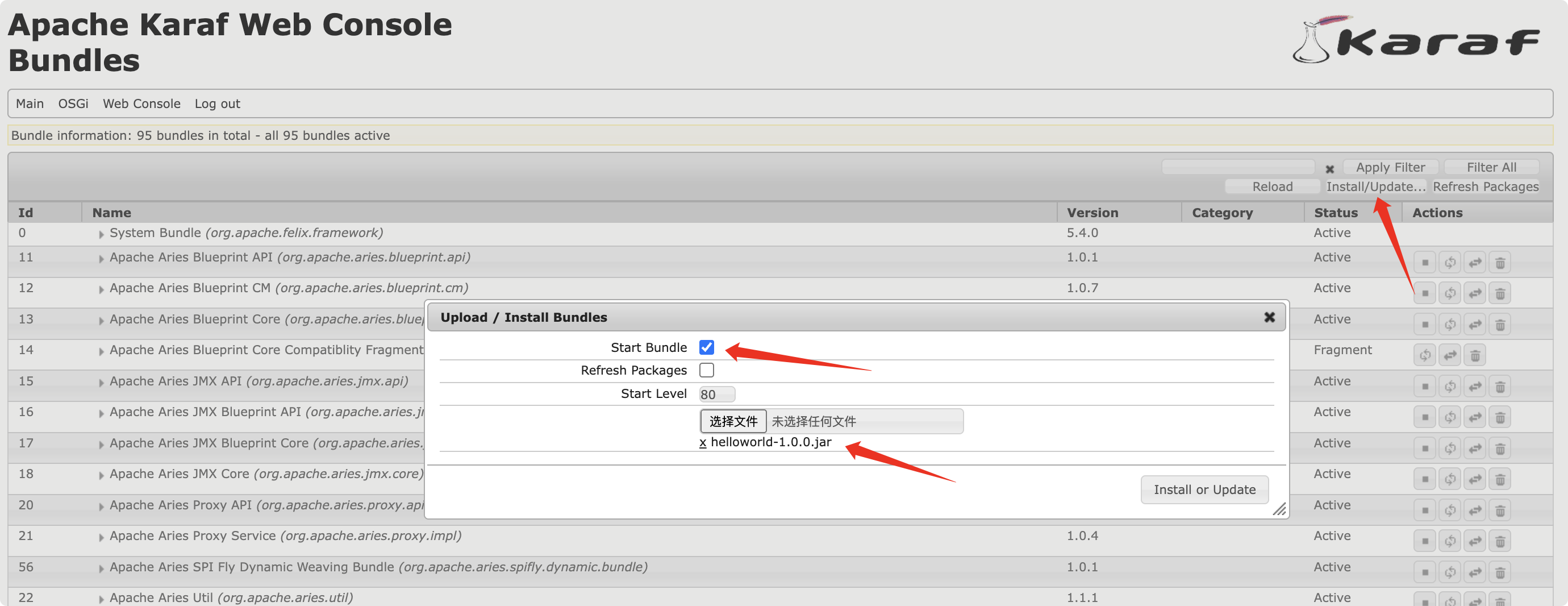1568x606 pixels.
Task: Refresh package imports for bundle 16
Action: click(x=1450, y=417)
